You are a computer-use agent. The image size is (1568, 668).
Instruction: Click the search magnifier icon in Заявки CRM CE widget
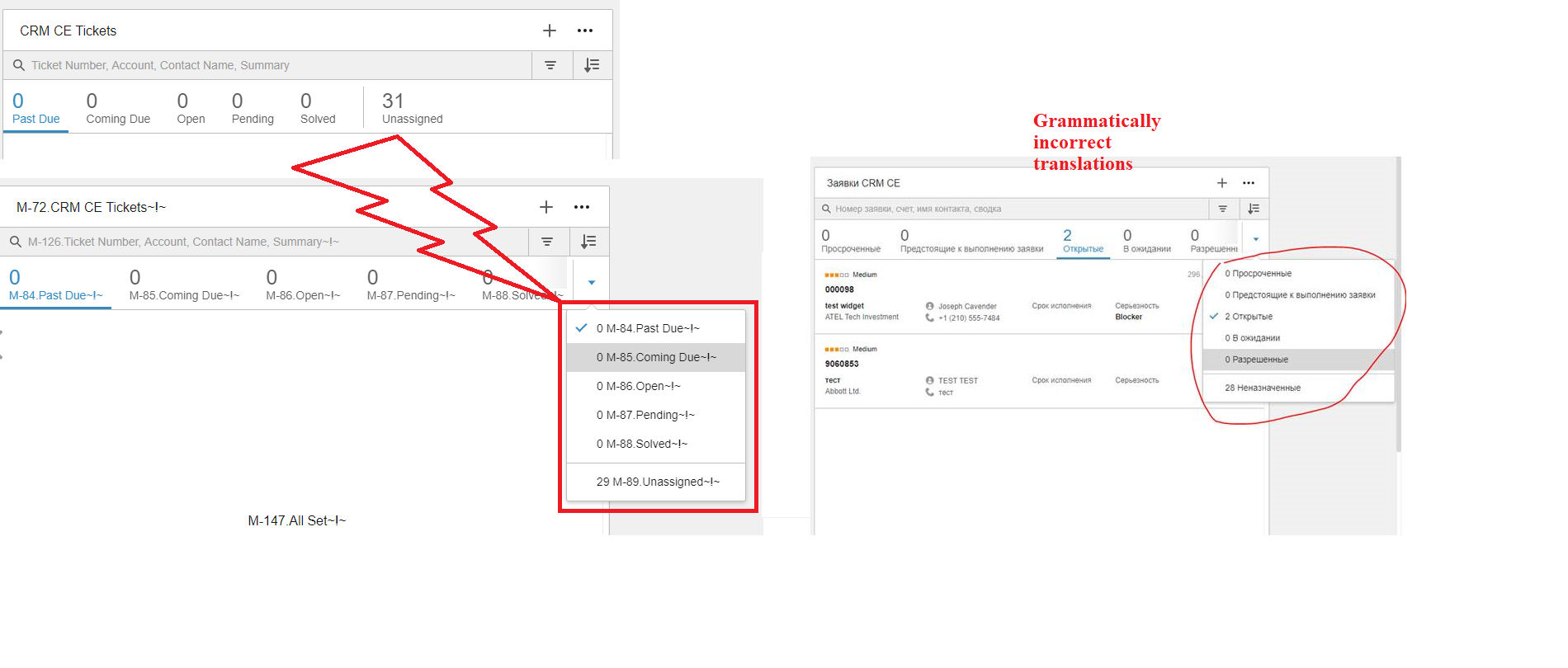[x=826, y=209]
